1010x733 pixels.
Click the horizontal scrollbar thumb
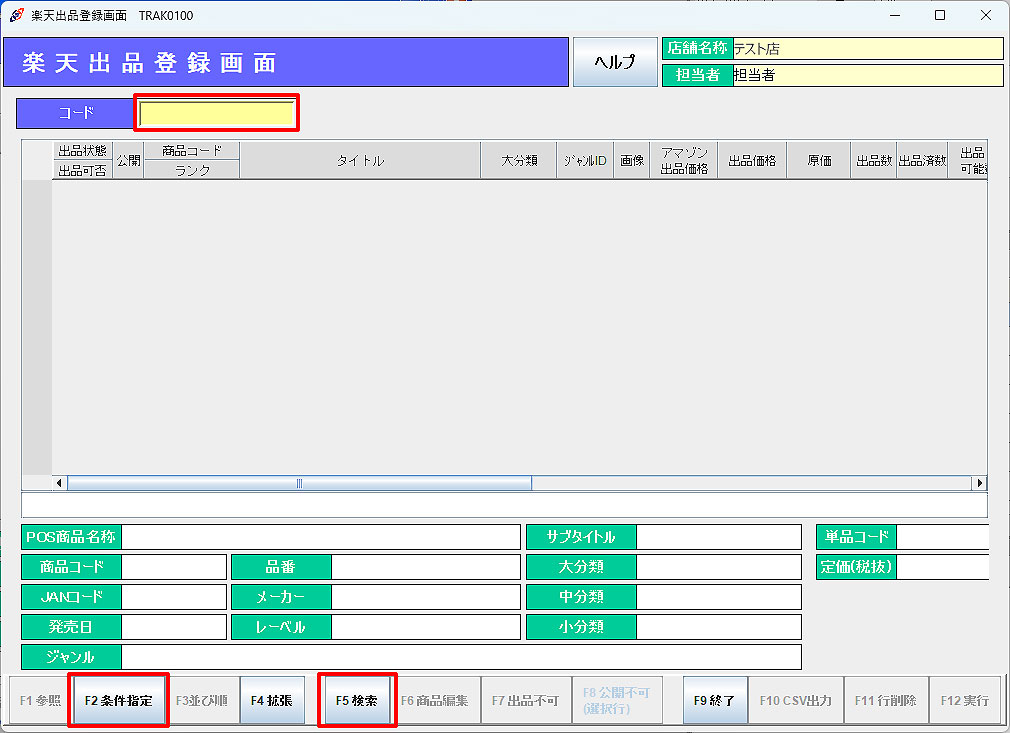pos(299,483)
